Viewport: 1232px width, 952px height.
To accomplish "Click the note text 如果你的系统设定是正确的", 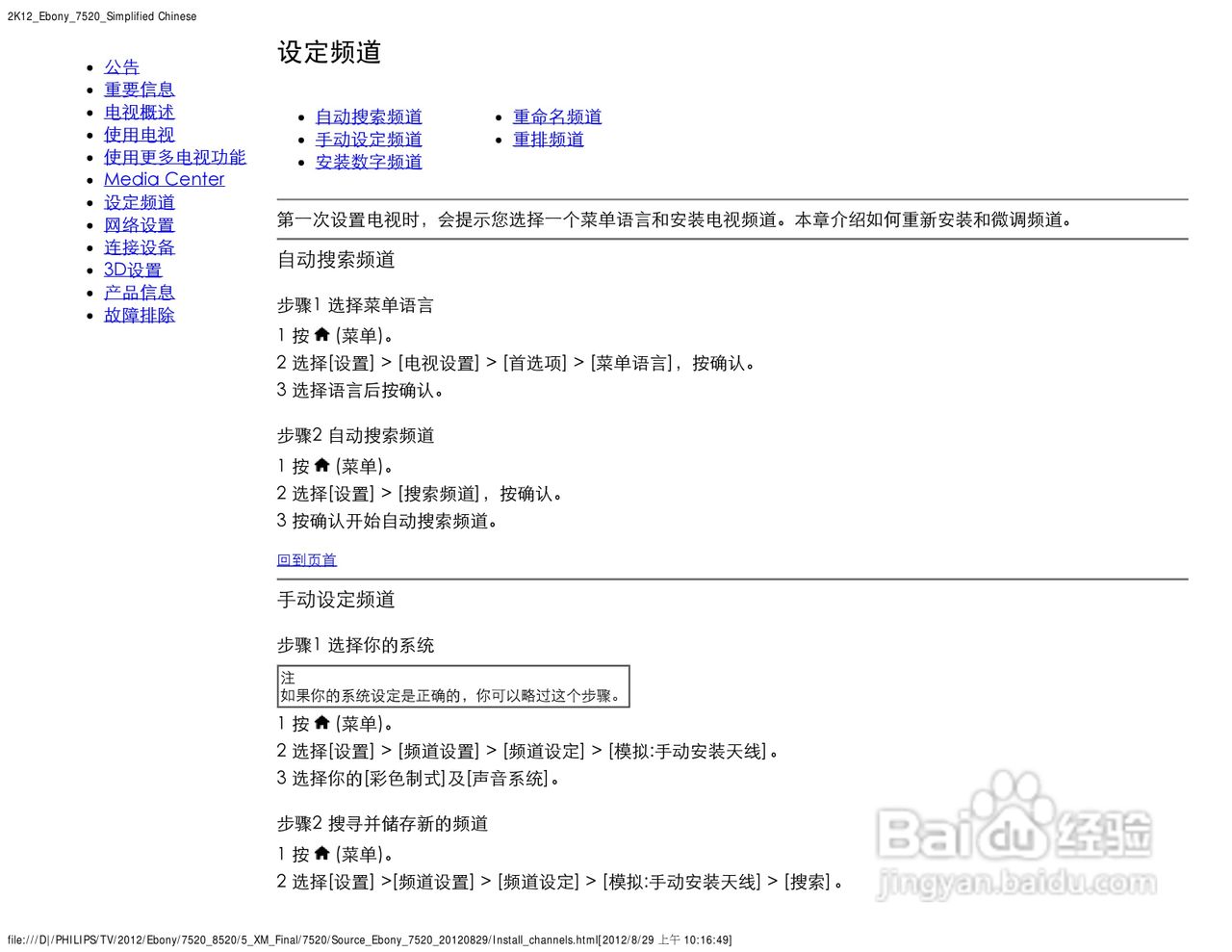I will (451, 696).
